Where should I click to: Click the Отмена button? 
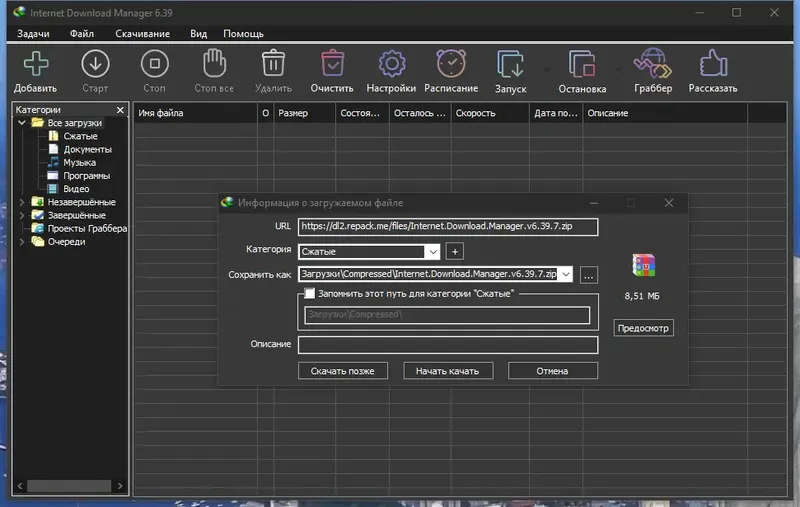553,371
